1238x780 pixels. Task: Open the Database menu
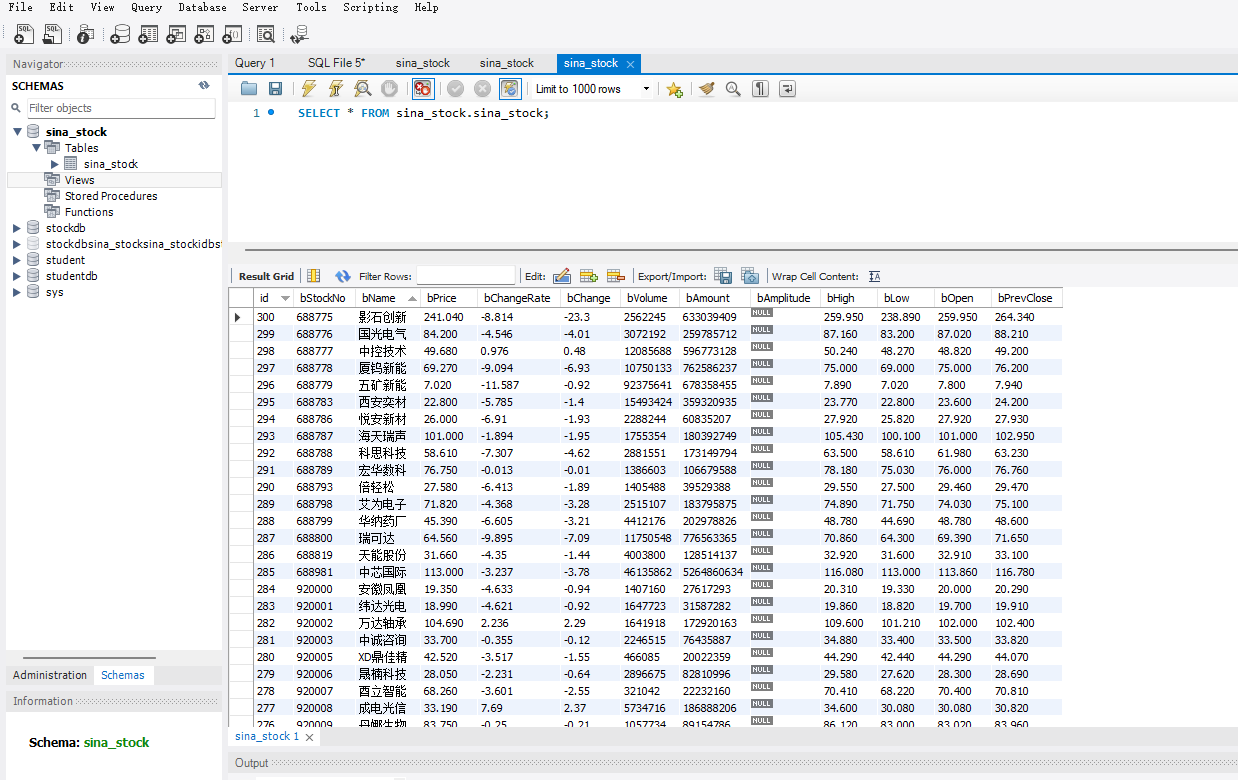pyautogui.click(x=202, y=7)
